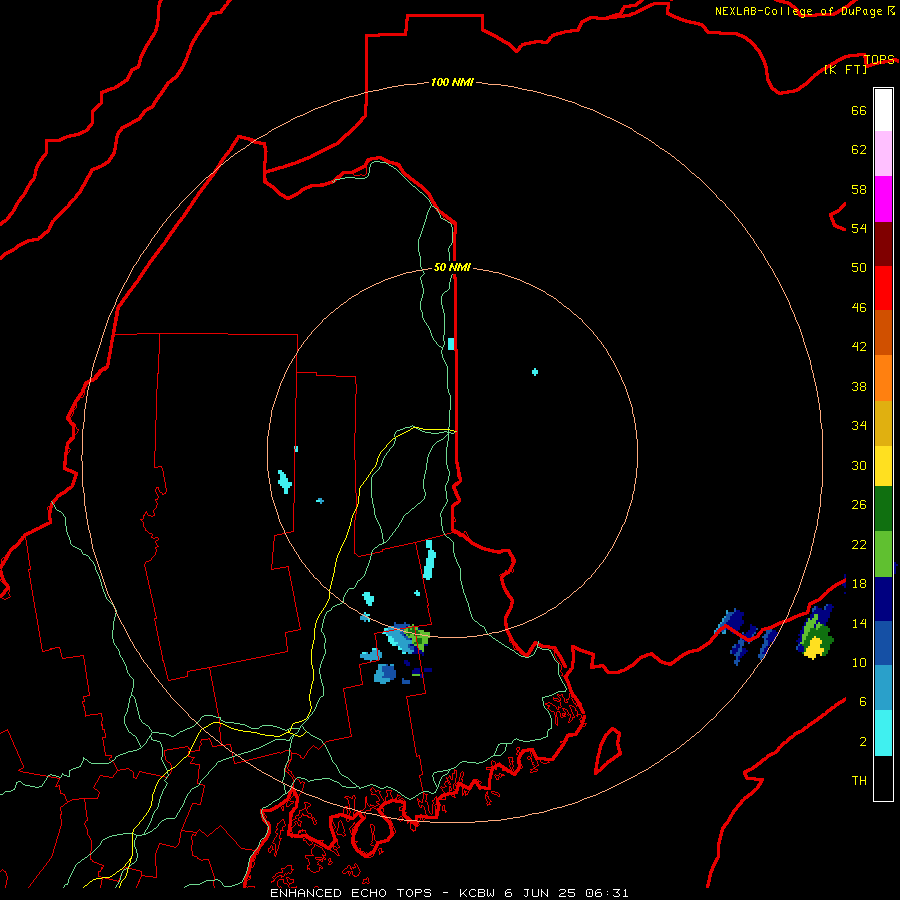Click the legend value 62

point(859,150)
